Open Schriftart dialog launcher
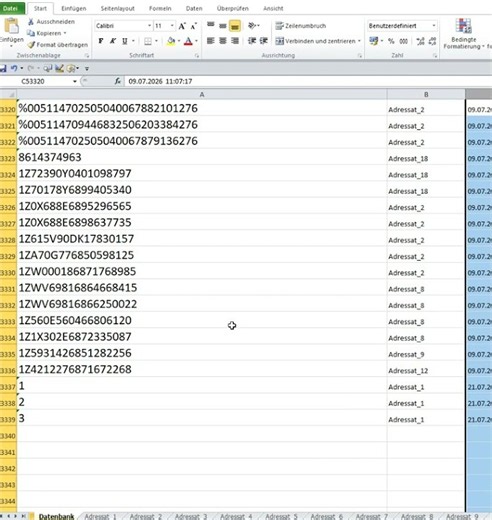 coord(197,56)
